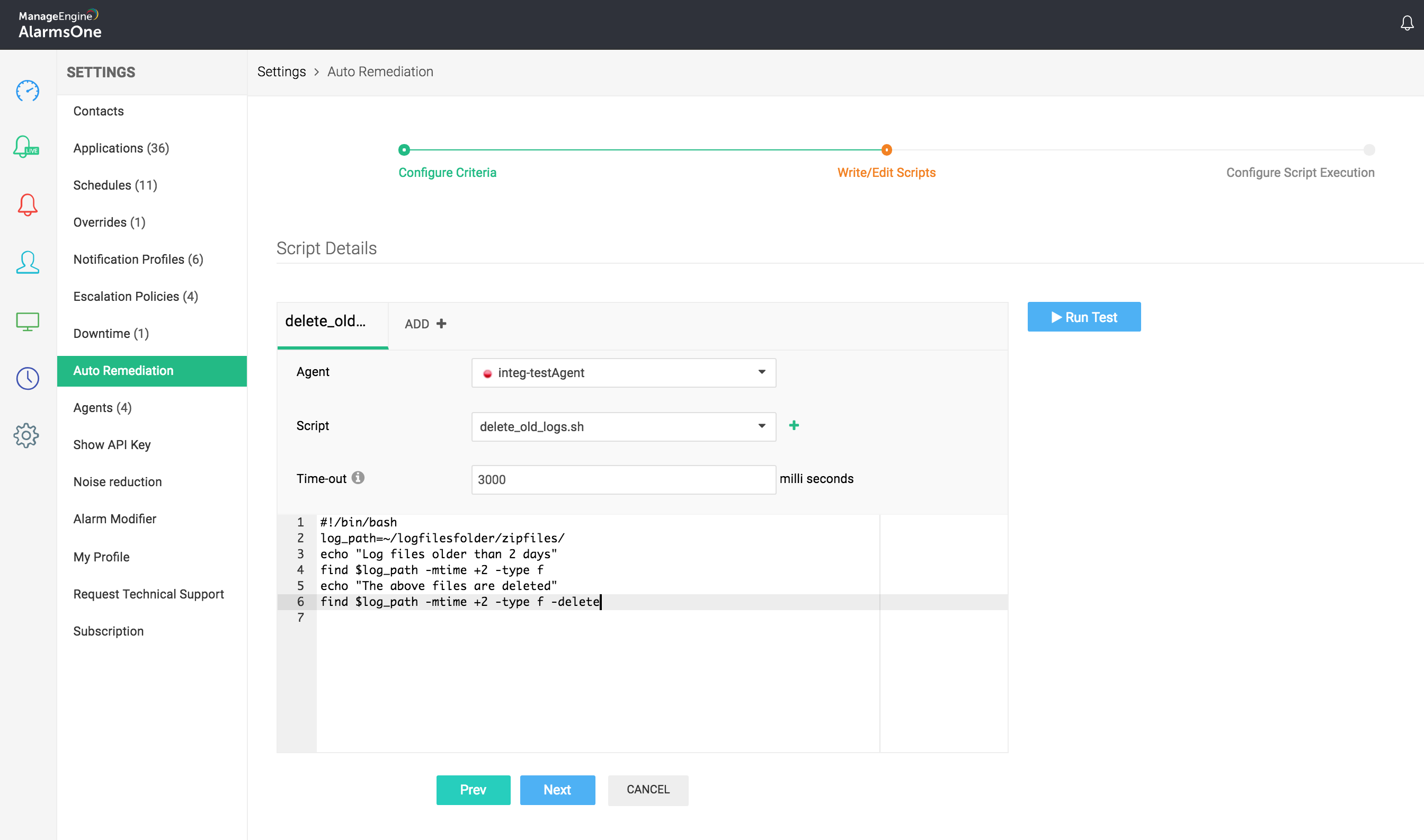Open the dashboard gauge icon in sidebar
The height and width of the screenshot is (840, 1424).
tap(27, 91)
